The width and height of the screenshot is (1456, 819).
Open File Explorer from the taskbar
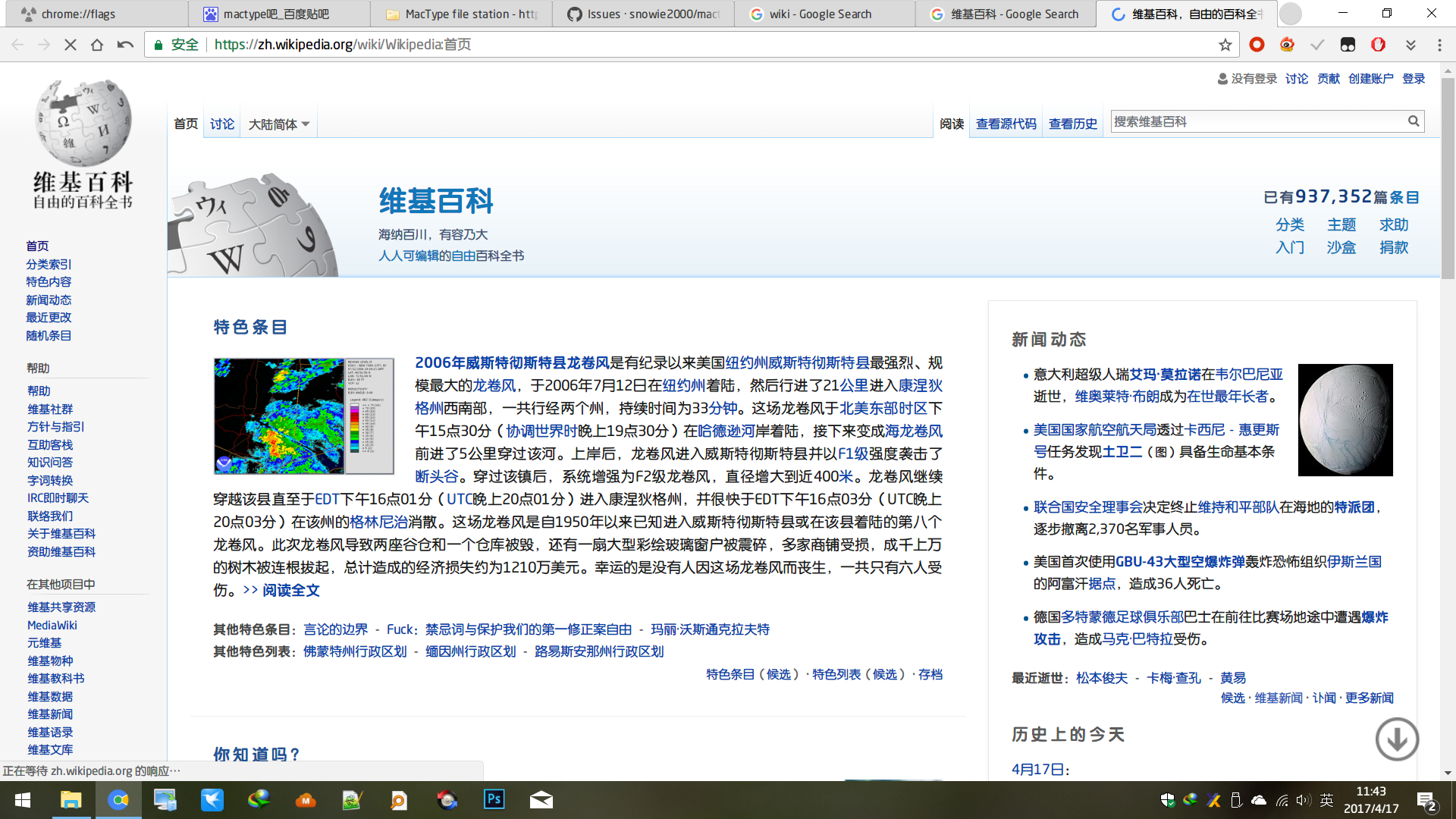[x=71, y=799]
